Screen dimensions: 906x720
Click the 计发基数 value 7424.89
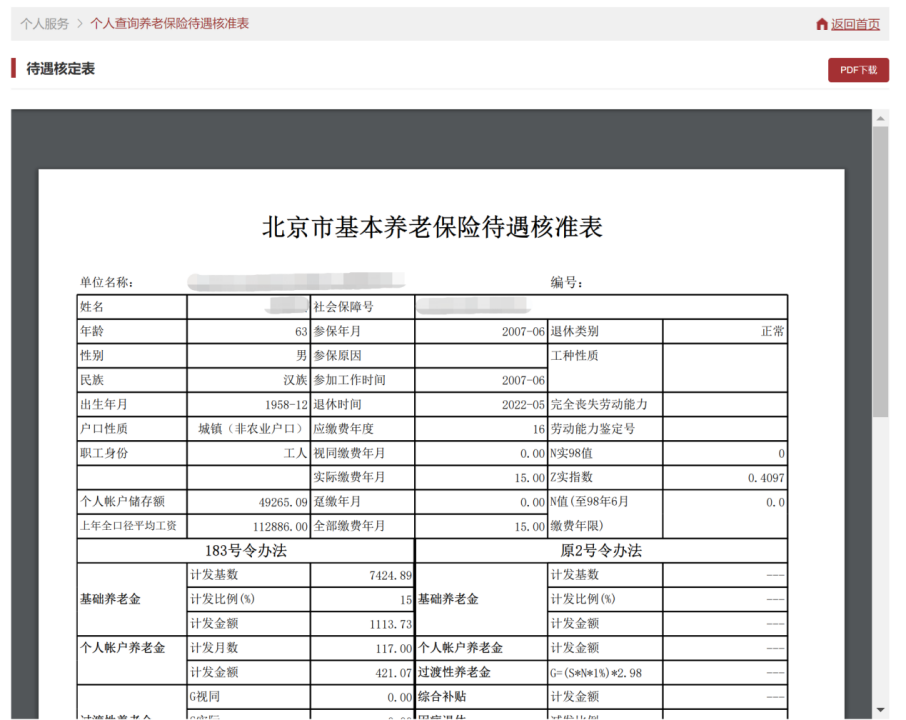pos(390,576)
